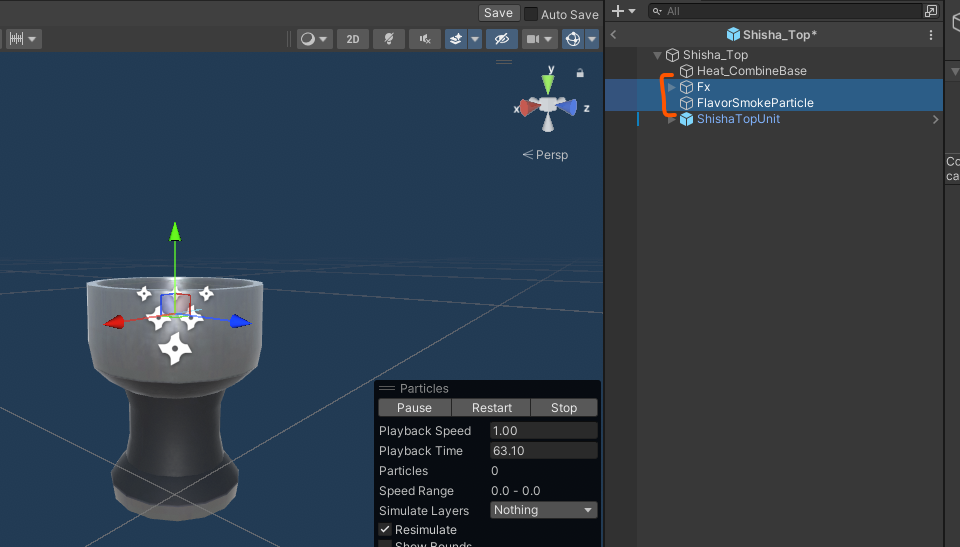Click the Speed Range value 0.0 - 0.0

point(516,491)
